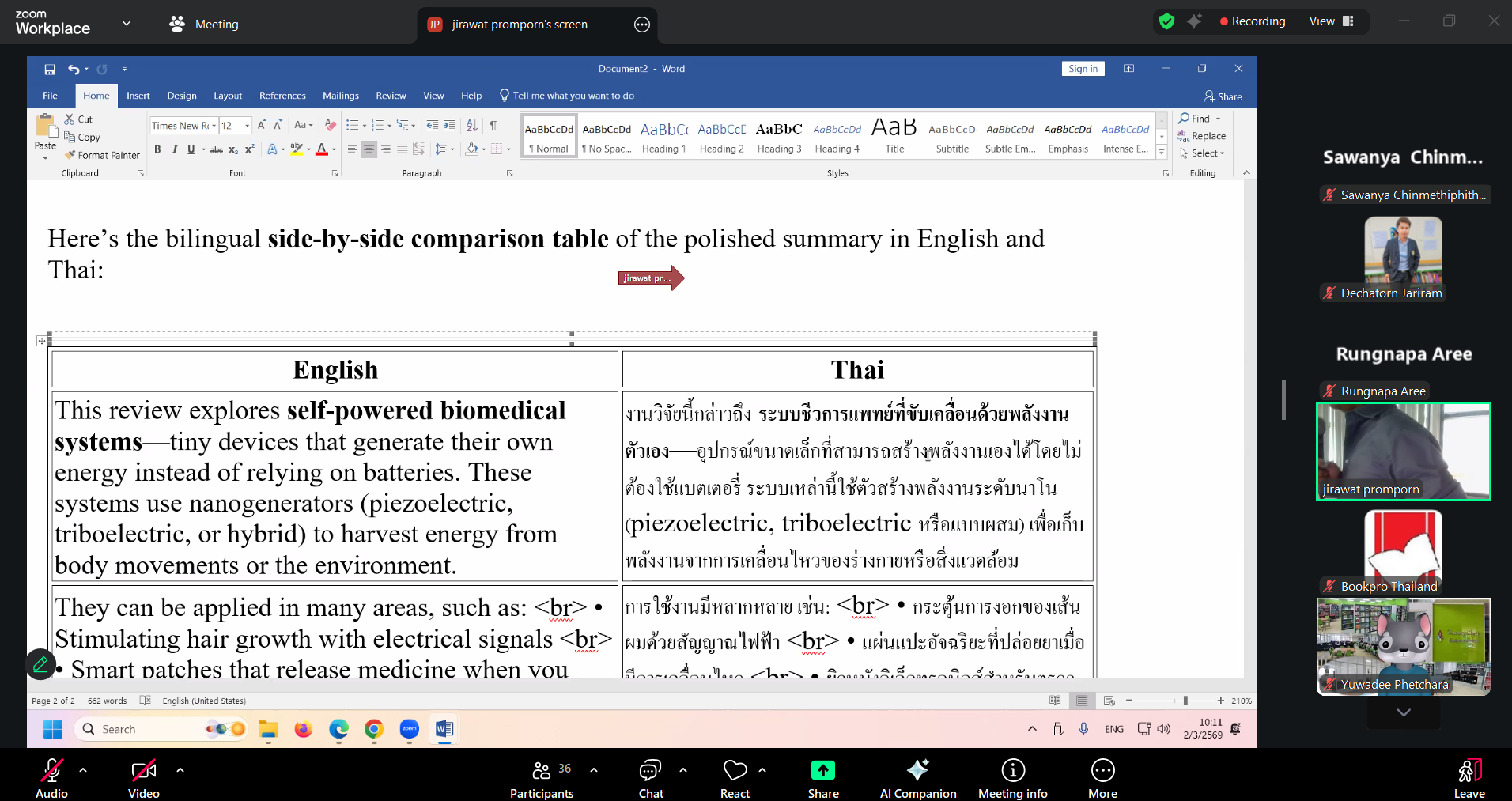
Task: Open the References ribbon tab
Action: click(x=282, y=96)
